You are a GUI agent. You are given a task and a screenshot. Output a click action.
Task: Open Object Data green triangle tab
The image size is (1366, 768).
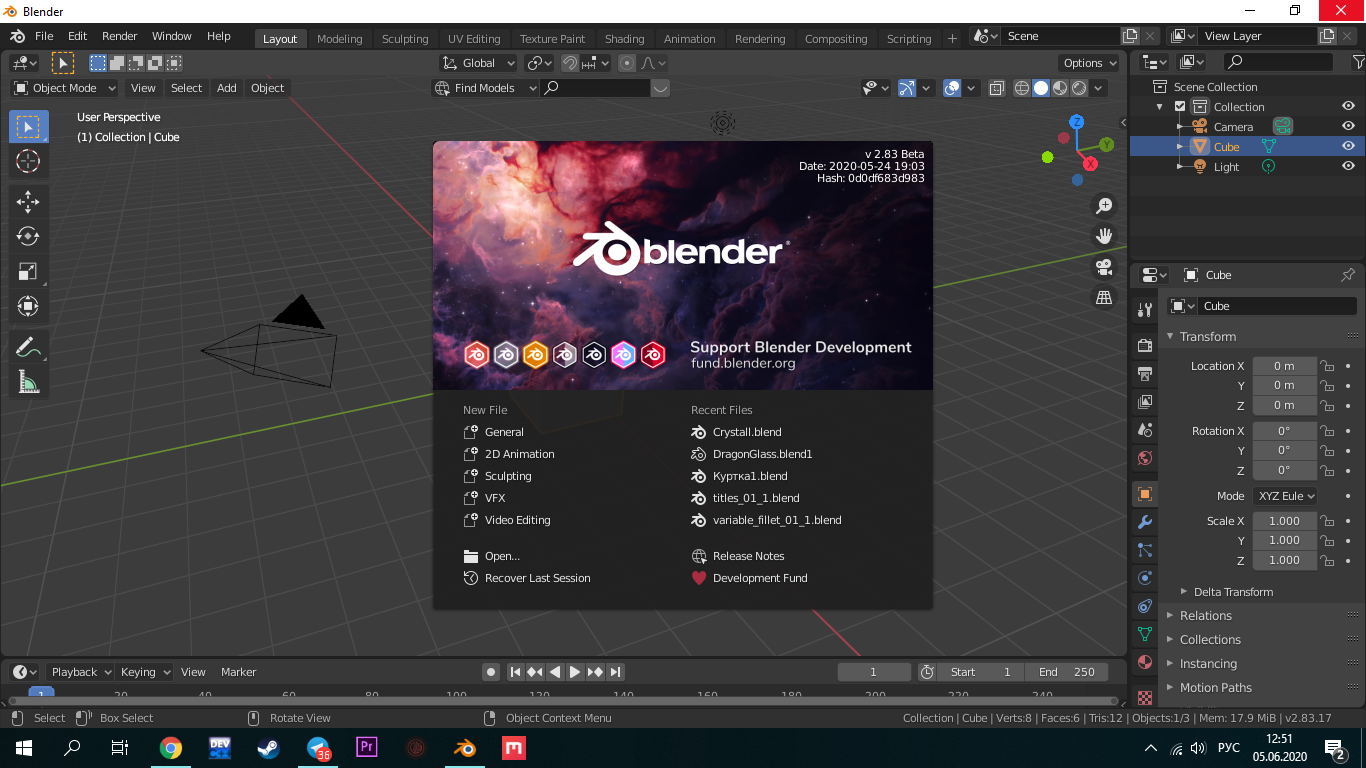1145,634
